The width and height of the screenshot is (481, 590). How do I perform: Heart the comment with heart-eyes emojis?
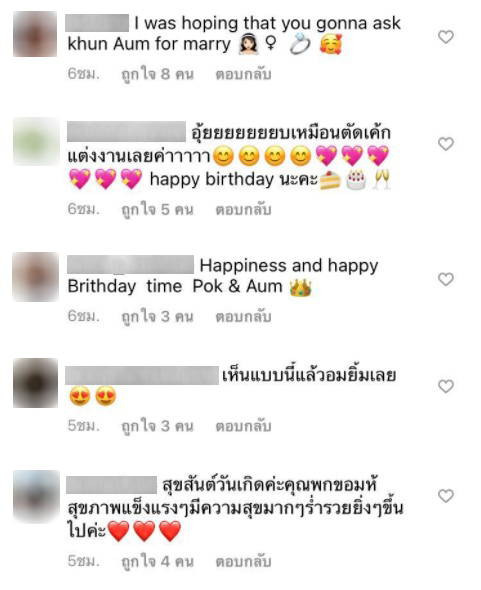[446, 386]
